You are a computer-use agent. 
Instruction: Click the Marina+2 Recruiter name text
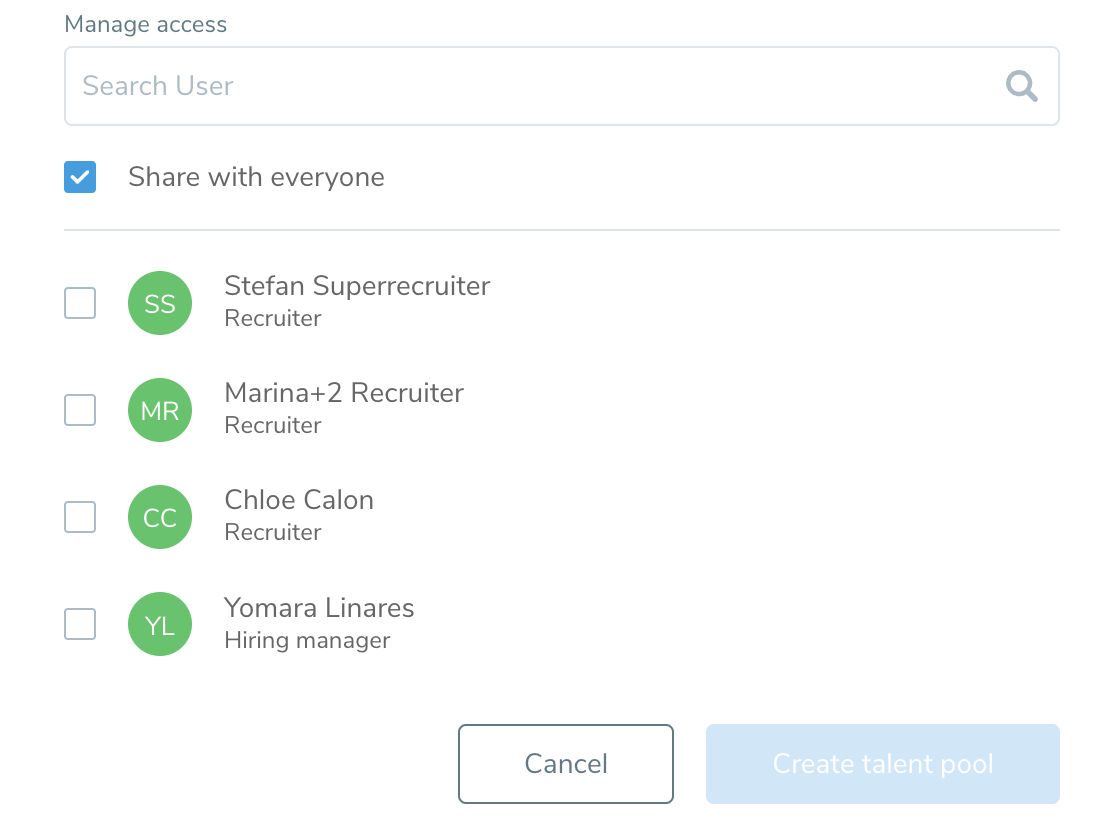click(x=344, y=393)
